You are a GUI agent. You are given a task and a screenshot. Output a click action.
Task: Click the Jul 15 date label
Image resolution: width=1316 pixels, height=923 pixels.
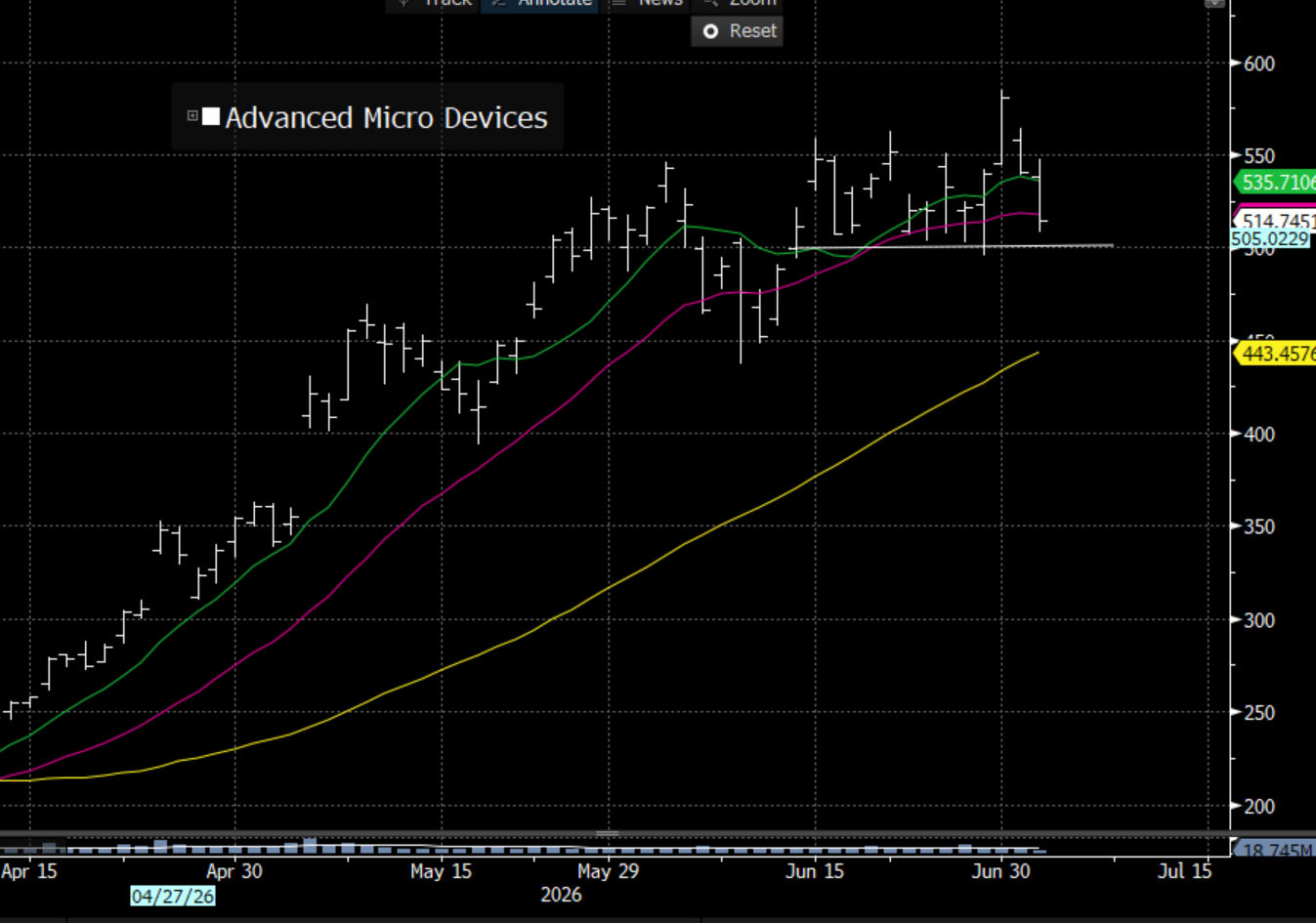(x=1184, y=871)
